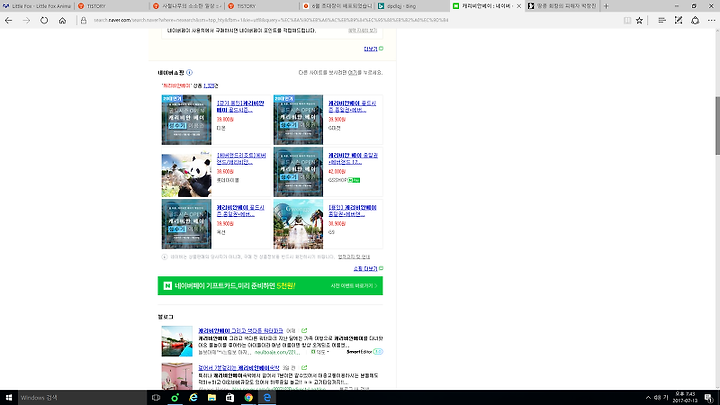The width and height of the screenshot is (720, 405).
Task: Toggle the Korean IME indicator in the tray
Action: pyautogui.click(x=665, y=398)
